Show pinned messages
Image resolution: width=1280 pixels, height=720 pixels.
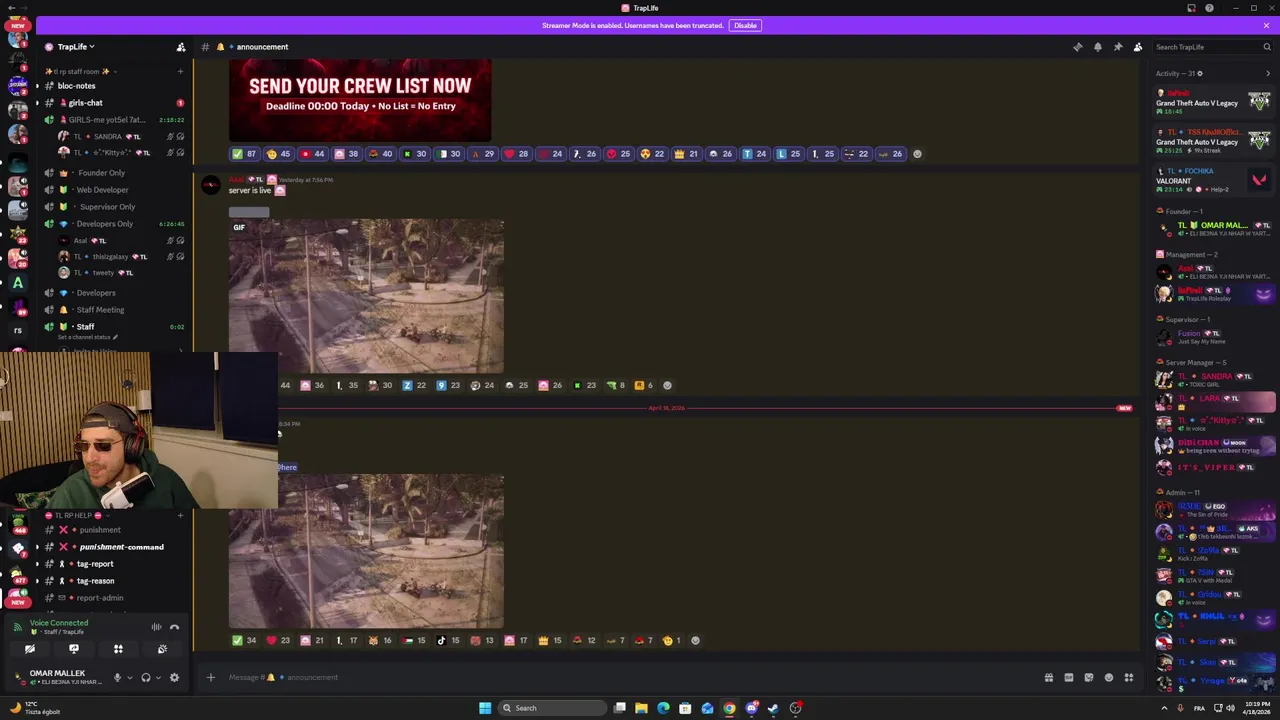coord(1117,47)
